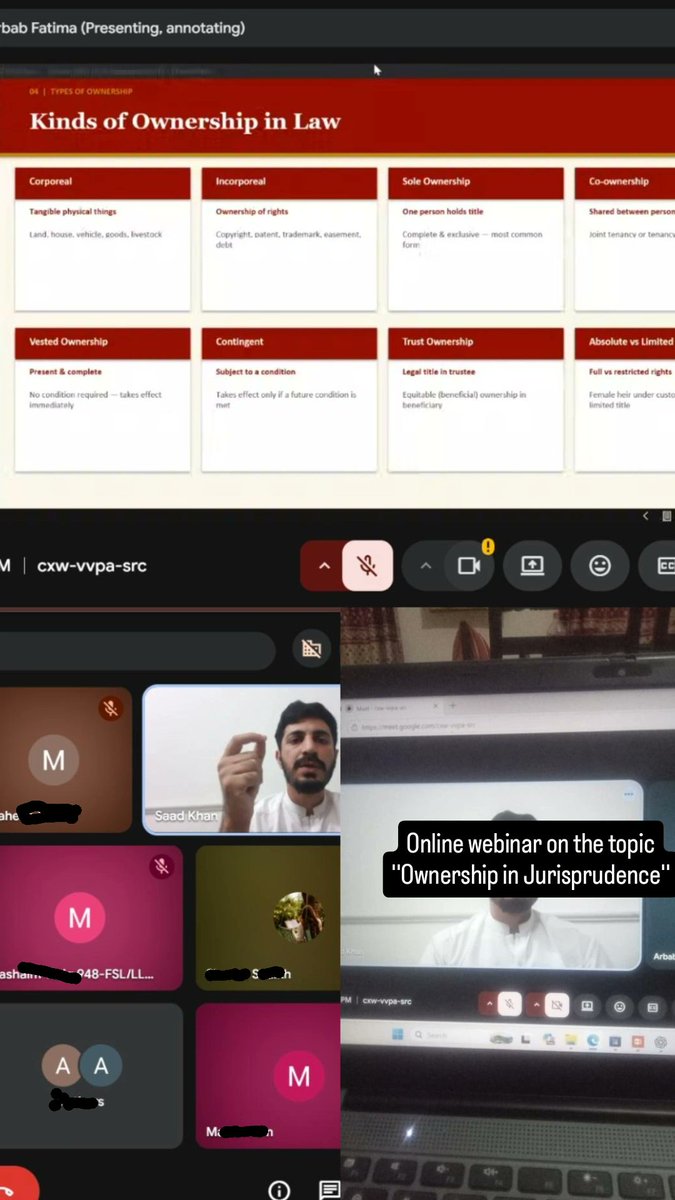Open audio settings red chevron in top toolbar
The image size is (675, 1200).
(322, 566)
